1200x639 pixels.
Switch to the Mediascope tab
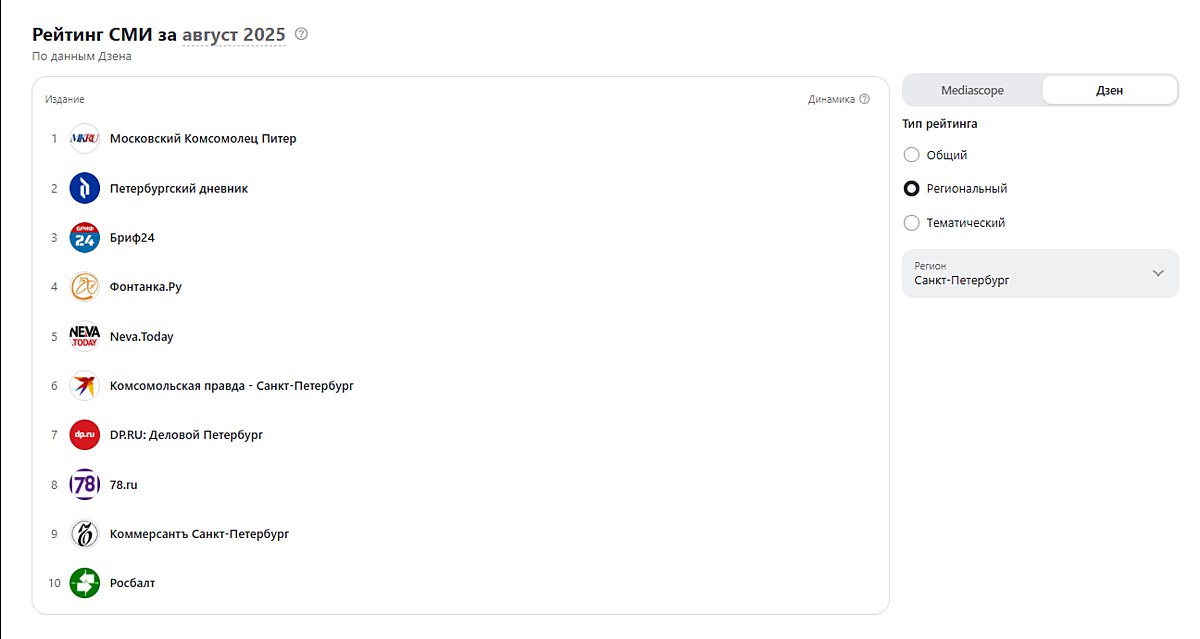coord(972,90)
